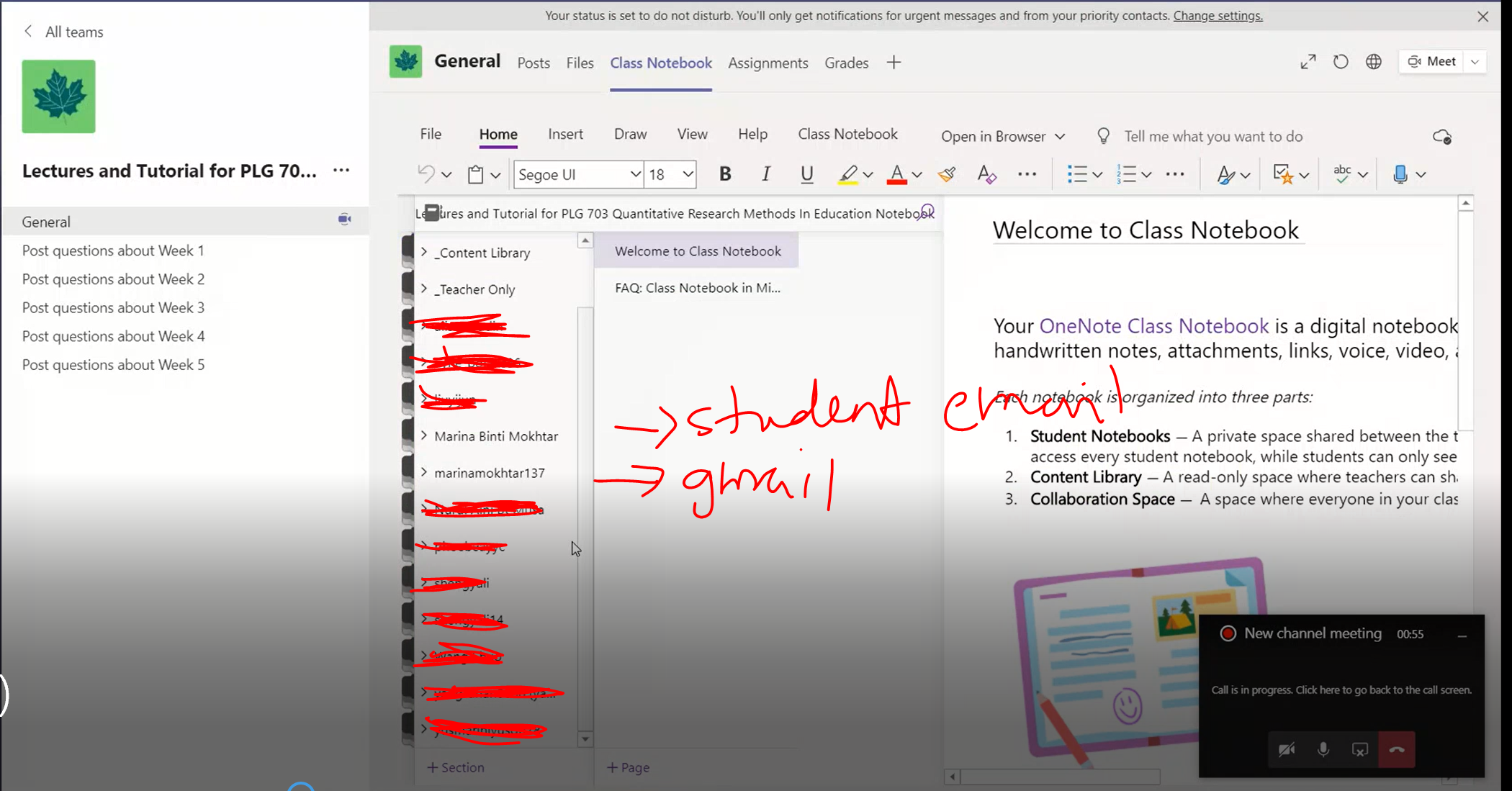Mute microphone in the call mini window
This screenshot has height=791, width=1512.
pyautogui.click(x=1323, y=749)
